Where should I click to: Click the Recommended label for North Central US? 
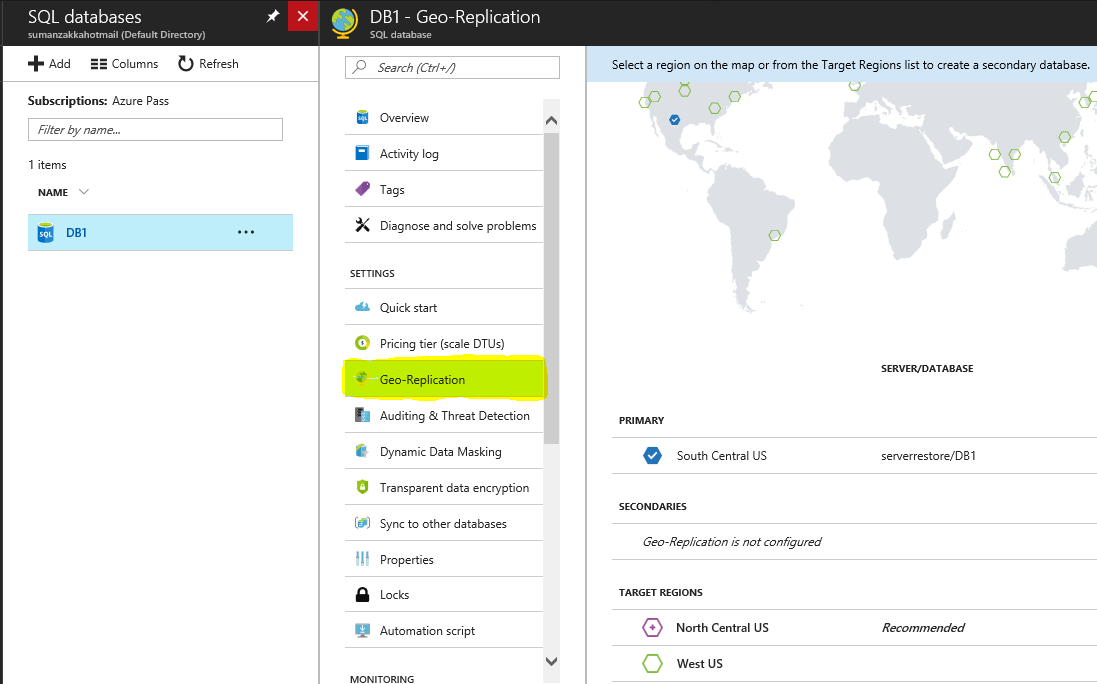point(923,627)
